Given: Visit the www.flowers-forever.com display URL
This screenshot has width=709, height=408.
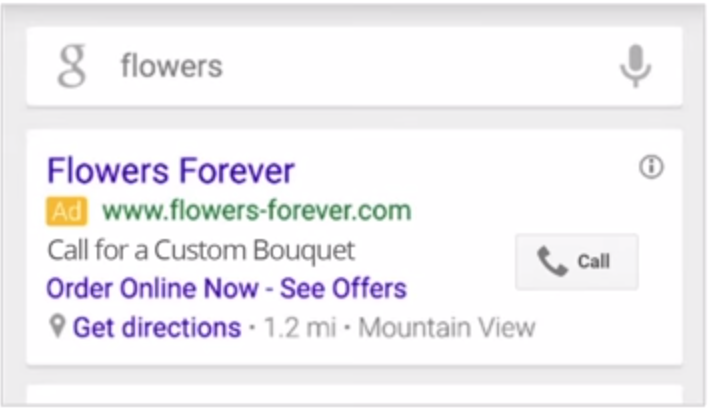Looking at the screenshot, I should [x=256, y=211].
